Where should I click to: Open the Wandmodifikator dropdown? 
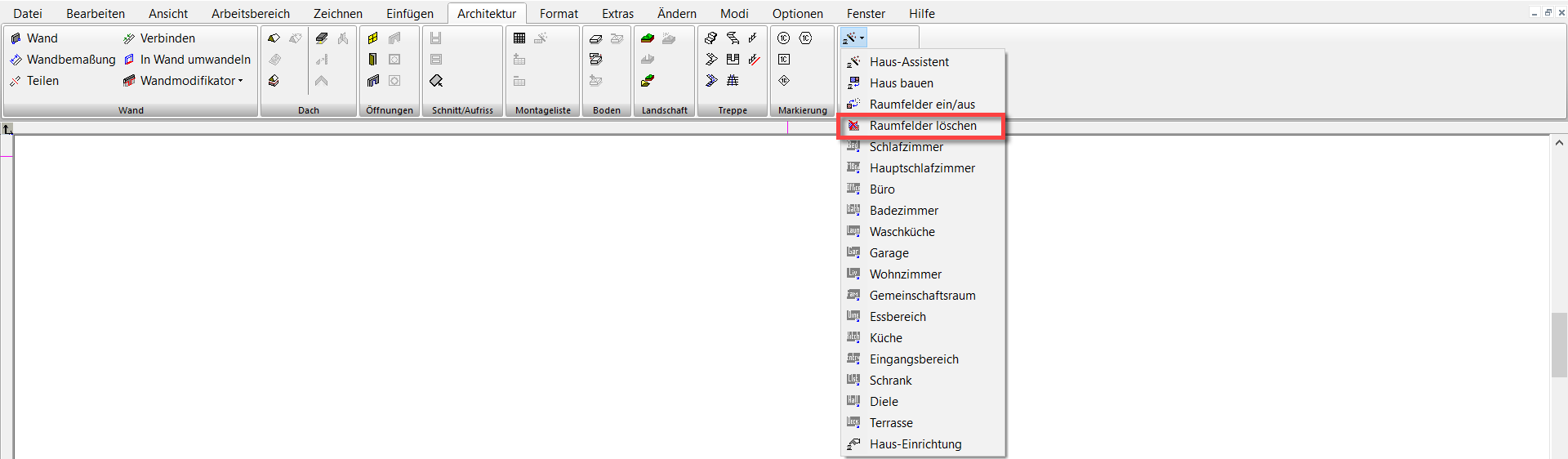[184, 81]
